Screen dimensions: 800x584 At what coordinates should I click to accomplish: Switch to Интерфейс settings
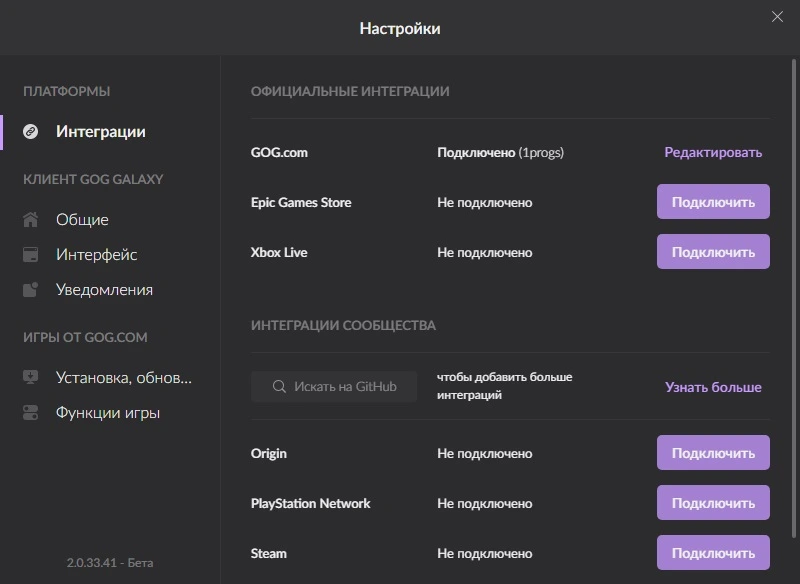coord(96,255)
